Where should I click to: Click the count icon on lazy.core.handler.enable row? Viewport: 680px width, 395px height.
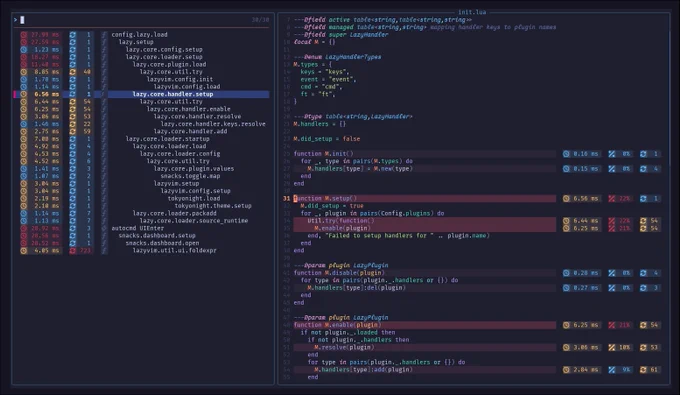point(72,109)
